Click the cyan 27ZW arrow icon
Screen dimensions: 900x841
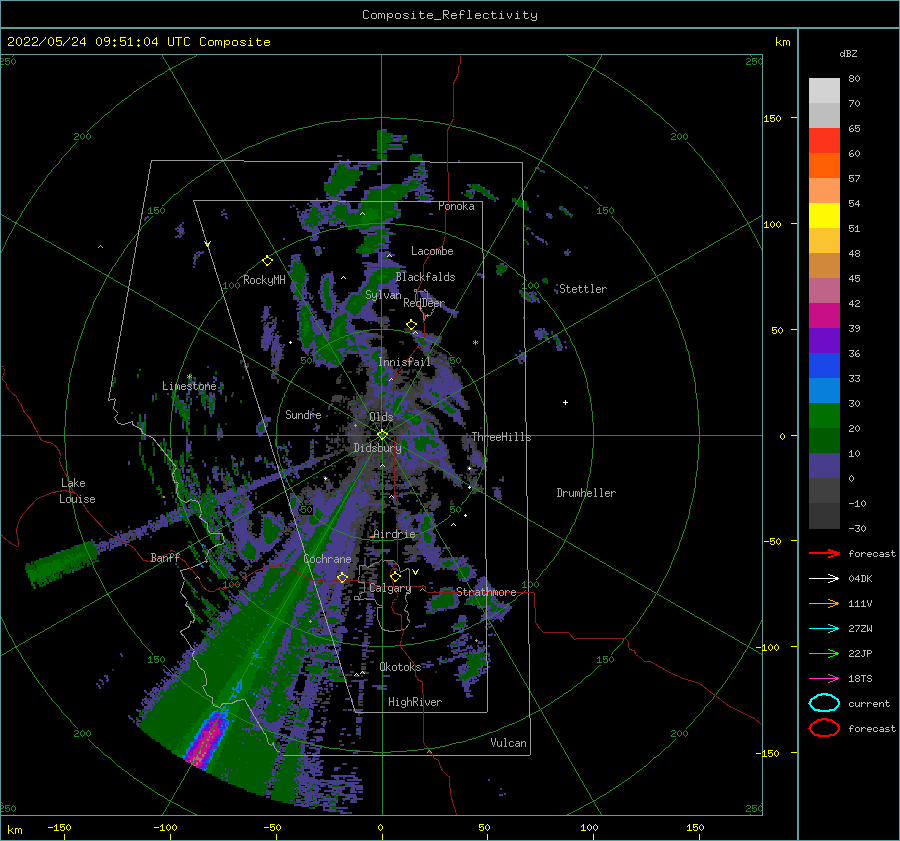tap(824, 629)
